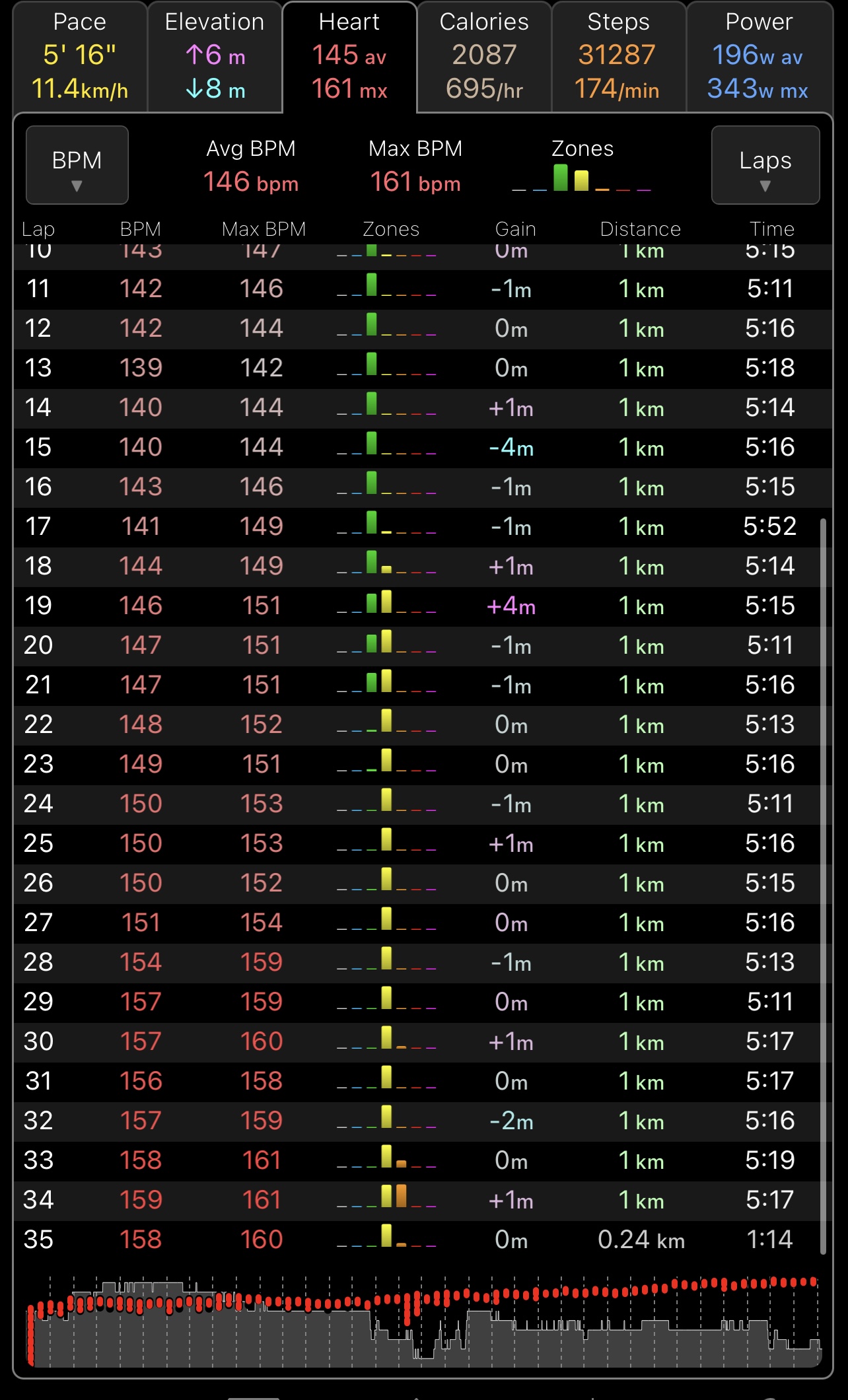Click the zones bar icon for lap 19
Screen dimensions: 848x1400
coord(386,604)
